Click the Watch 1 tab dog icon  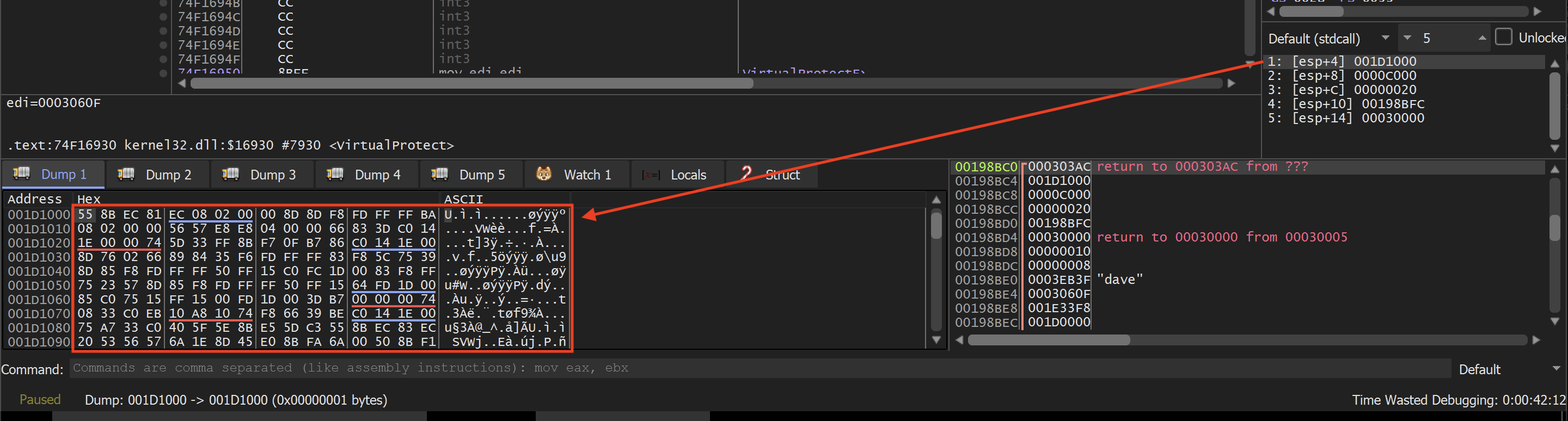point(543,174)
